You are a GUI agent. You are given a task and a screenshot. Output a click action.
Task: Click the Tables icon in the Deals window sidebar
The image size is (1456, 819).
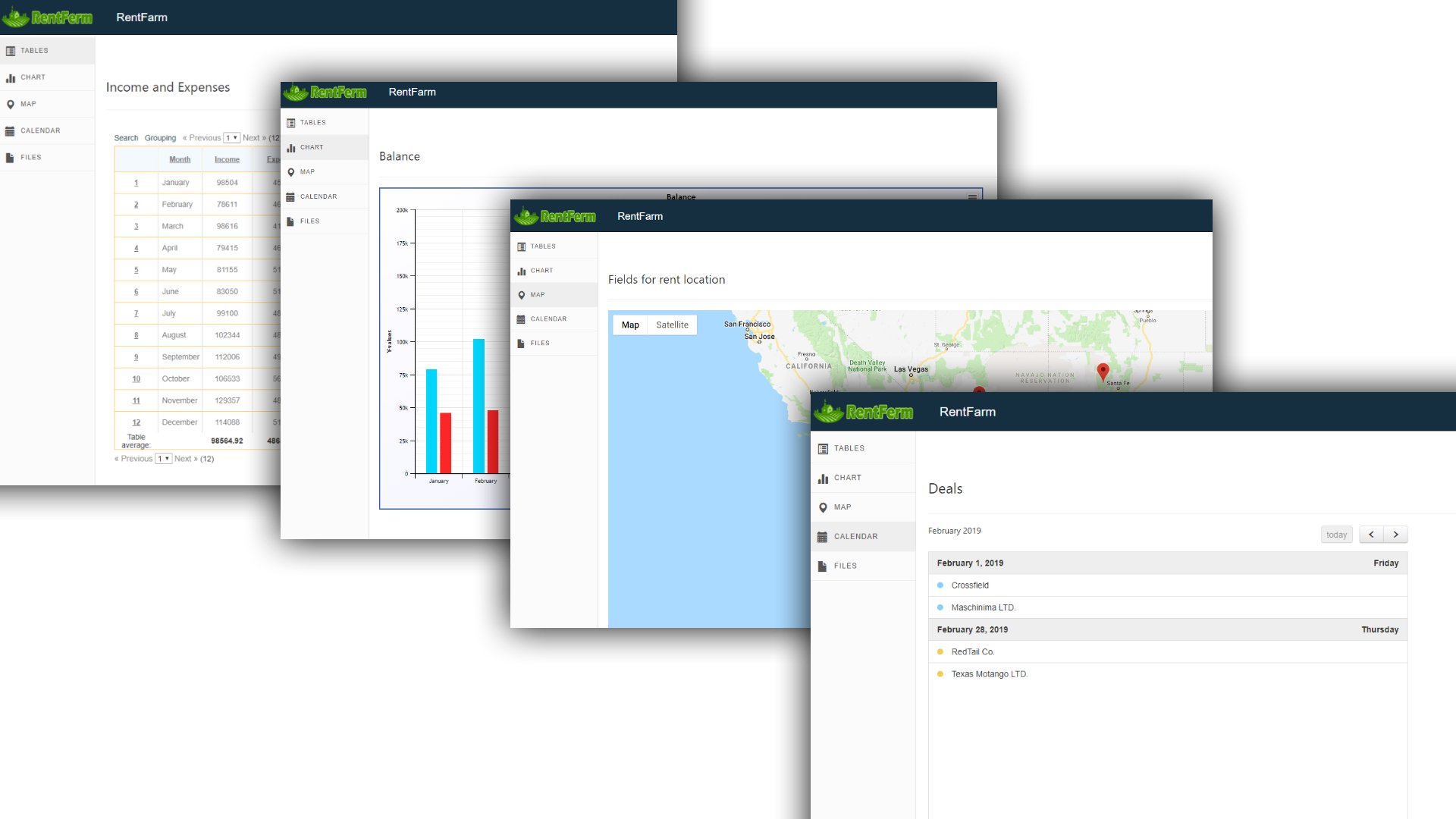823,449
